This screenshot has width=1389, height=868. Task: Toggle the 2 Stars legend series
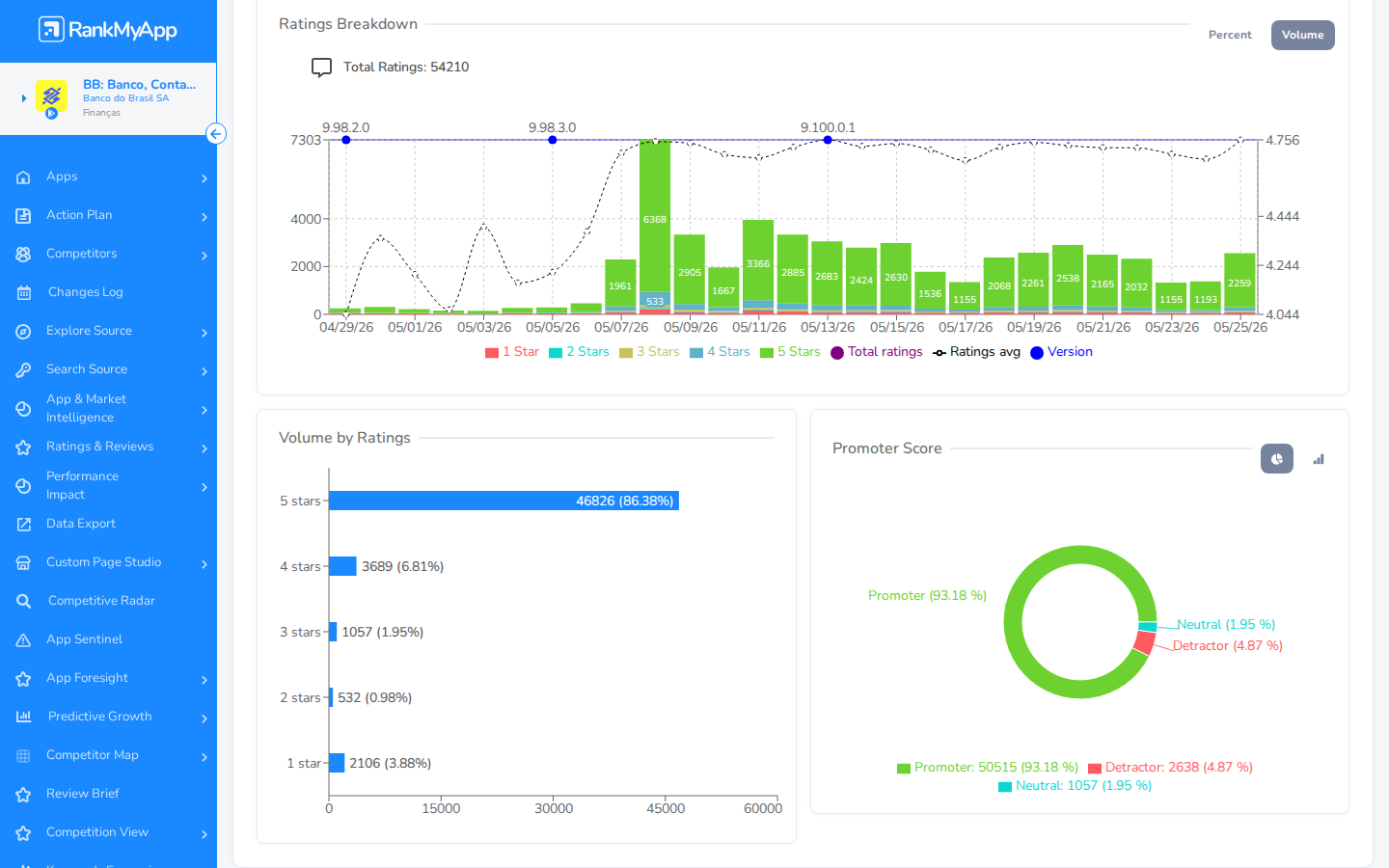click(579, 352)
